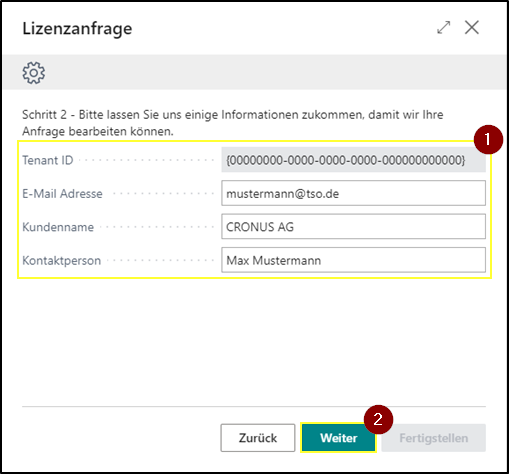This screenshot has height=474, width=509.
Task: Click the E-Mail Adresse label
Action: 62,194
